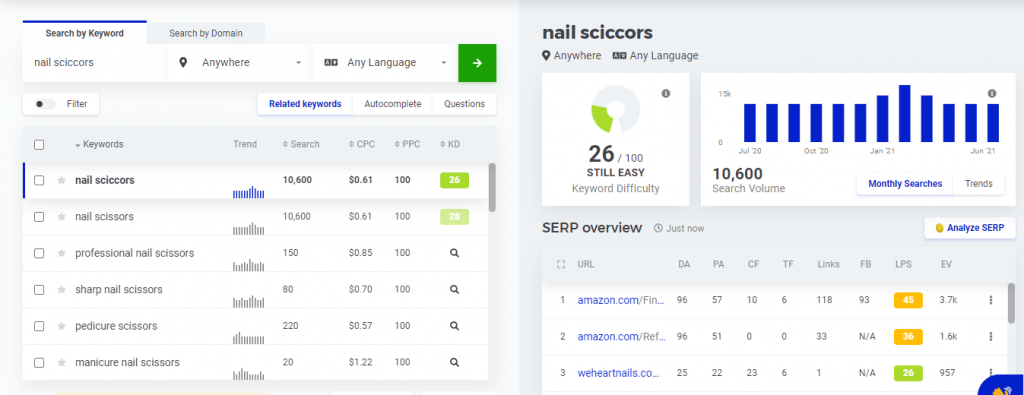The width and height of the screenshot is (1024, 395).
Task: Tick the checkbox for sharp nail scissors
Action: [39, 289]
